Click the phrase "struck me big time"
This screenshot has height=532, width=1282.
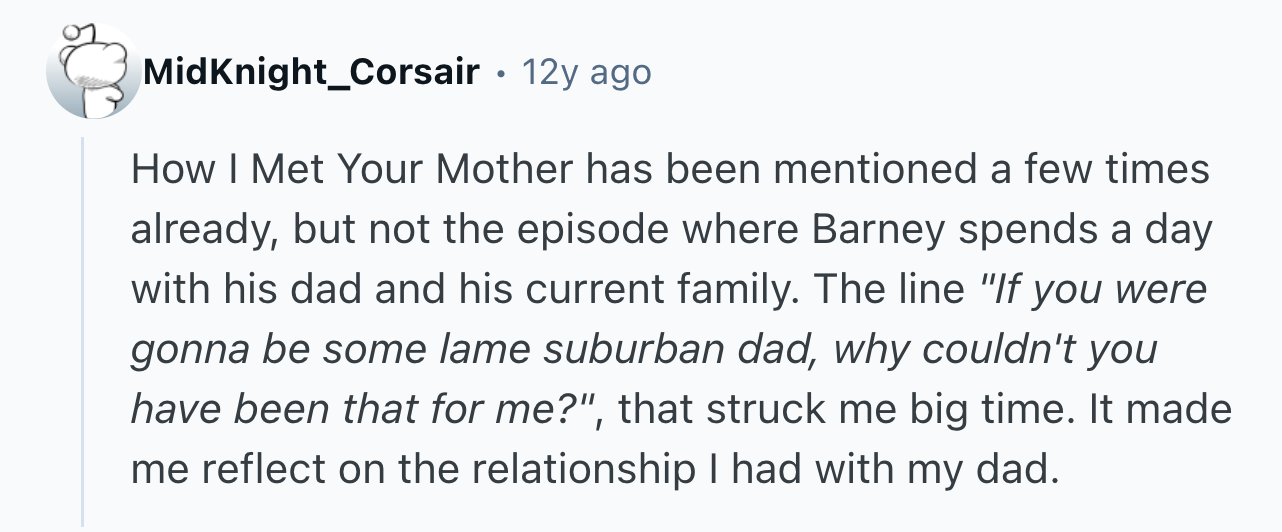pyautogui.click(x=820, y=410)
